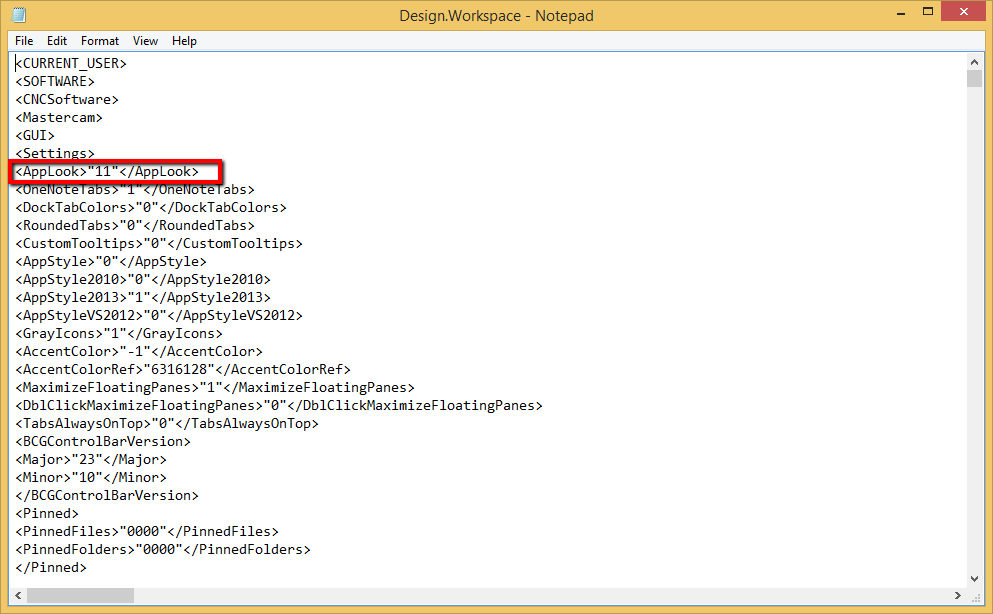Click the vertical scrollbar down arrow
This screenshot has height=614, width=993.
[x=975, y=579]
